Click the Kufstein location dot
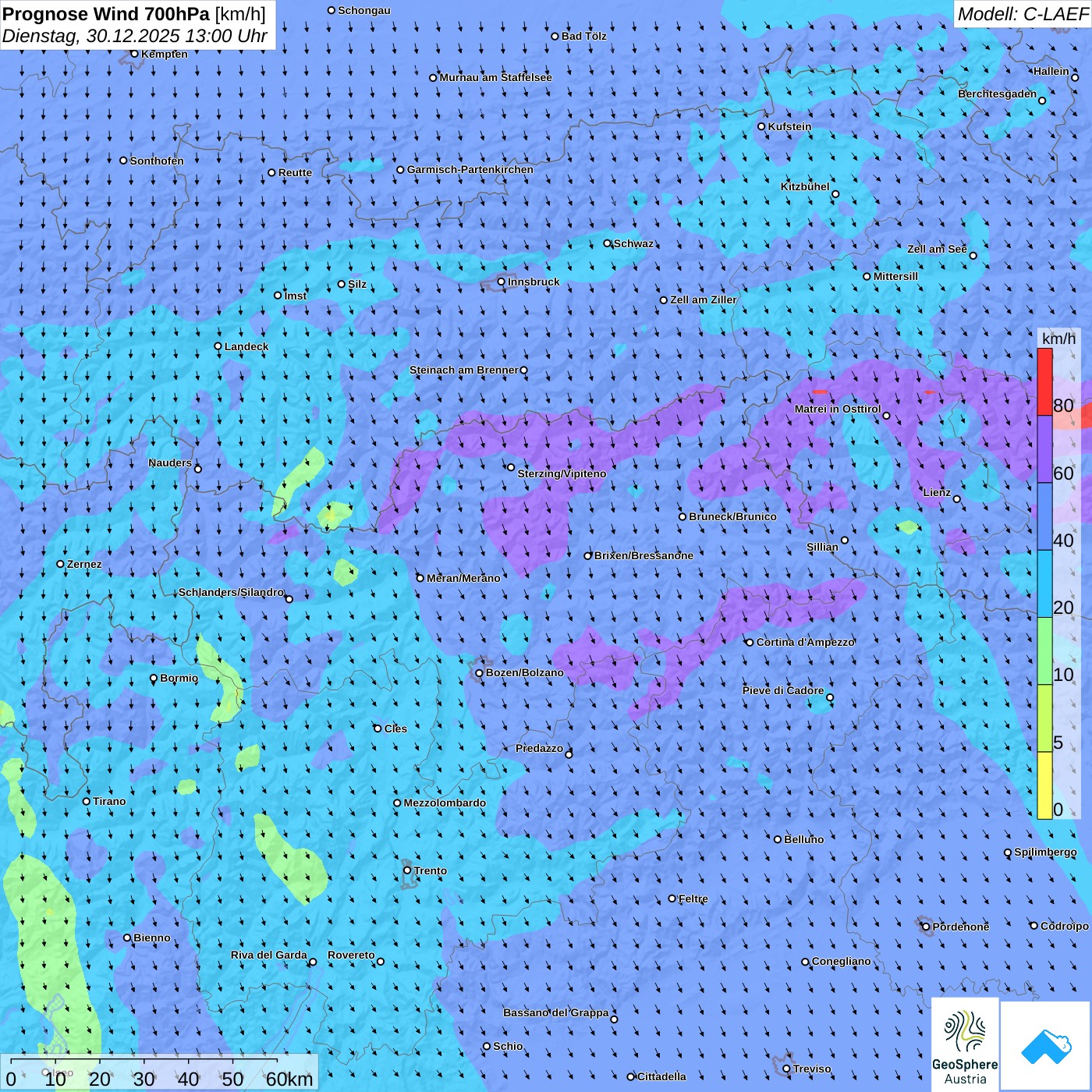The width and height of the screenshot is (1092, 1092). pyautogui.click(x=762, y=126)
